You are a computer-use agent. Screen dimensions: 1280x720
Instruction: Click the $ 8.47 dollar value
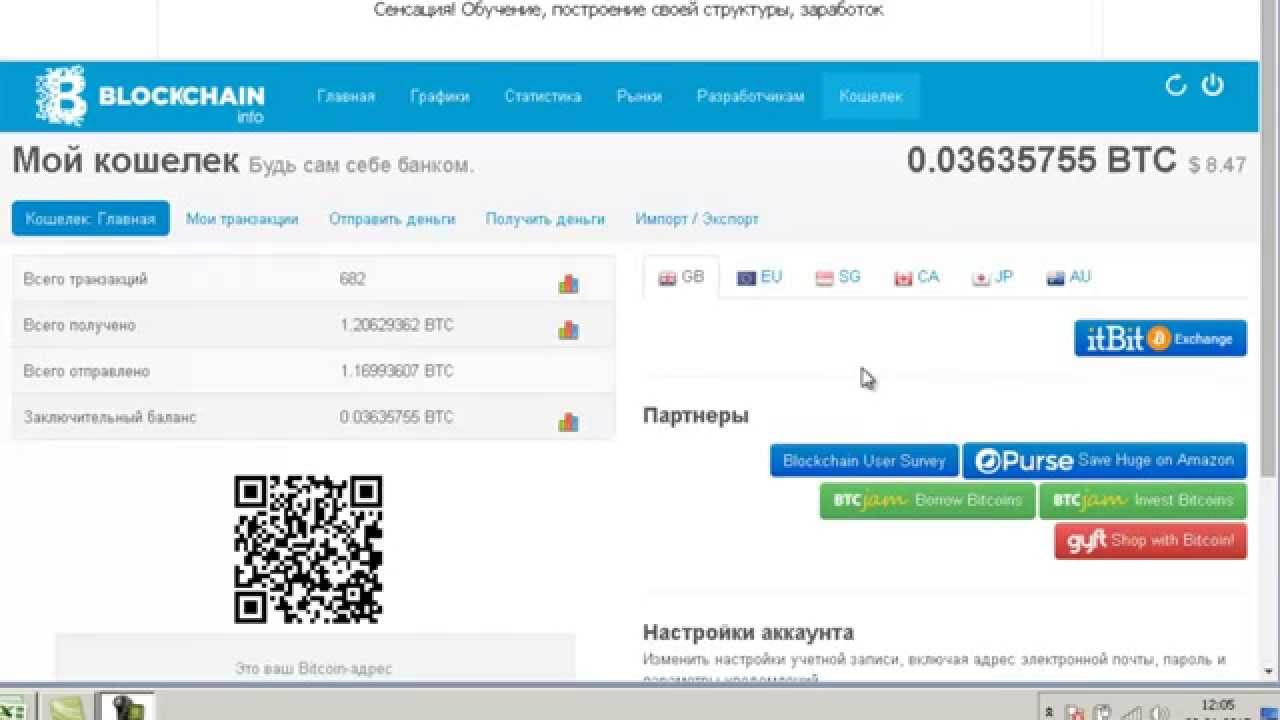[x=1217, y=165]
